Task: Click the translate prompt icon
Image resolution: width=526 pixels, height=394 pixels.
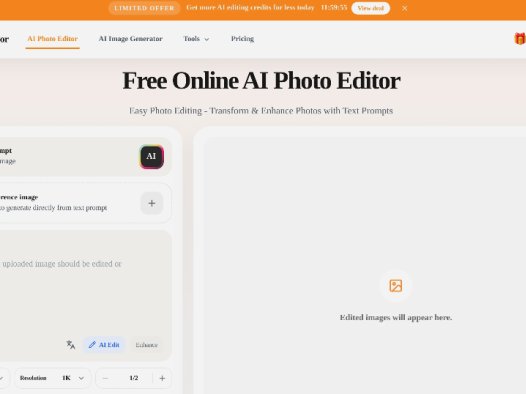Action: pos(71,345)
